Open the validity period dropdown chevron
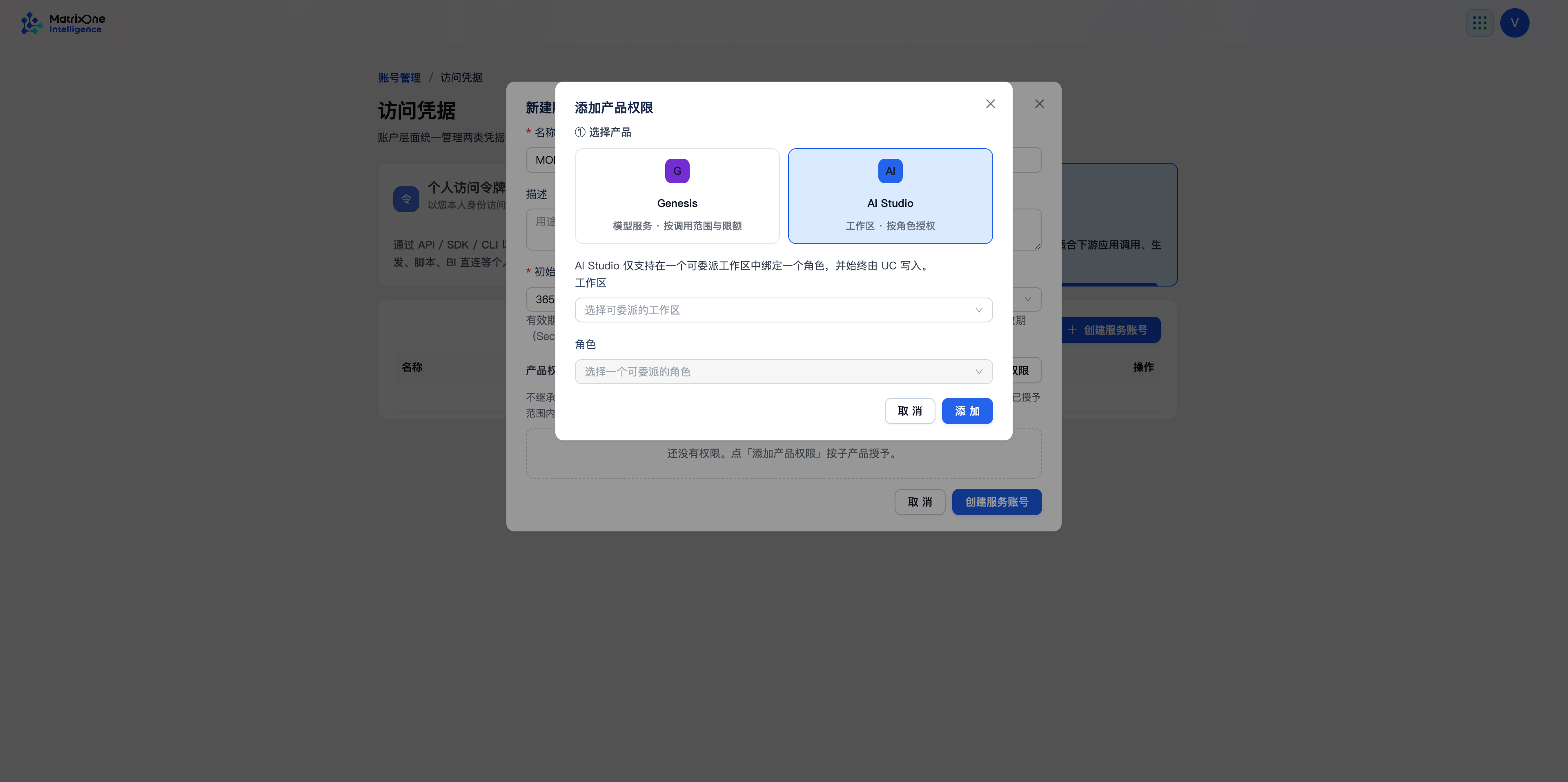The image size is (1568, 782). point(1027,299)
